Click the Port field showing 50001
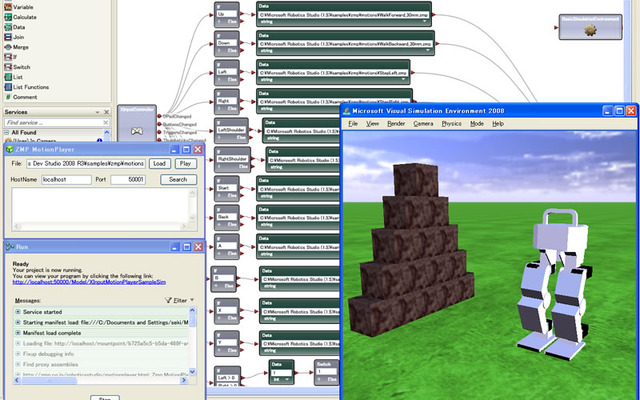The image size is (640, 400). click(128, 180)
